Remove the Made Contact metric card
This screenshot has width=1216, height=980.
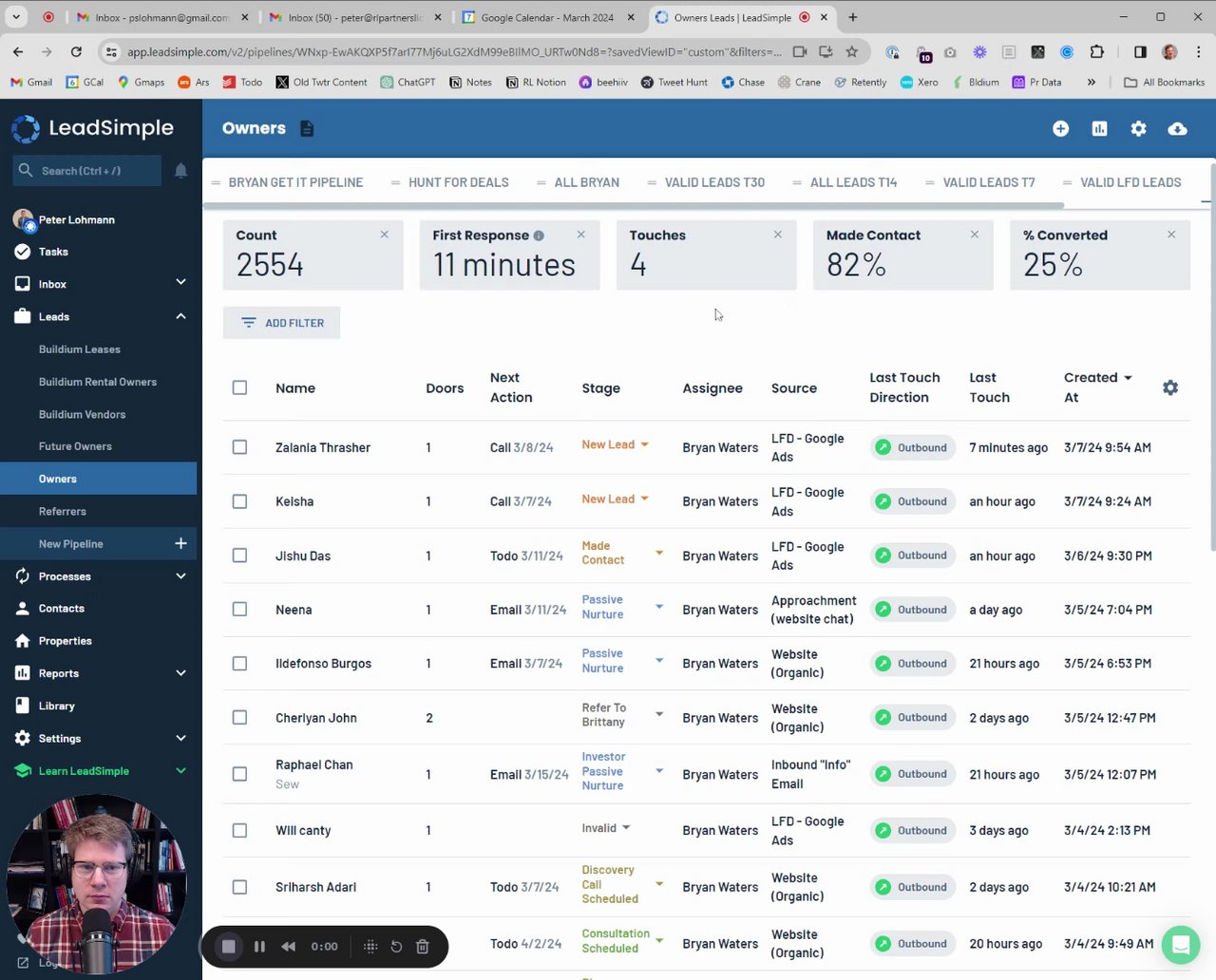click(x=975, y=235)
